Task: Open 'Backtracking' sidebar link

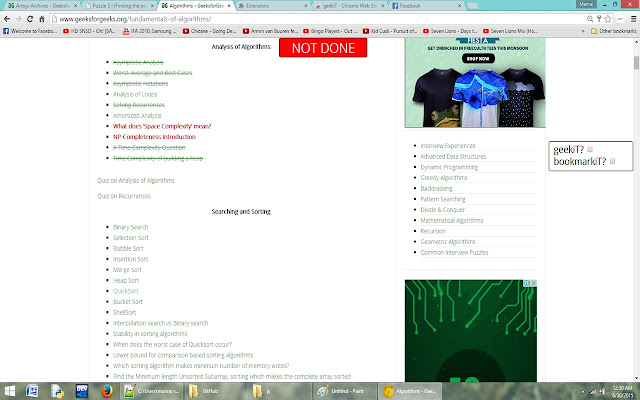Action: pyautogui.click(x=436, y=189)
